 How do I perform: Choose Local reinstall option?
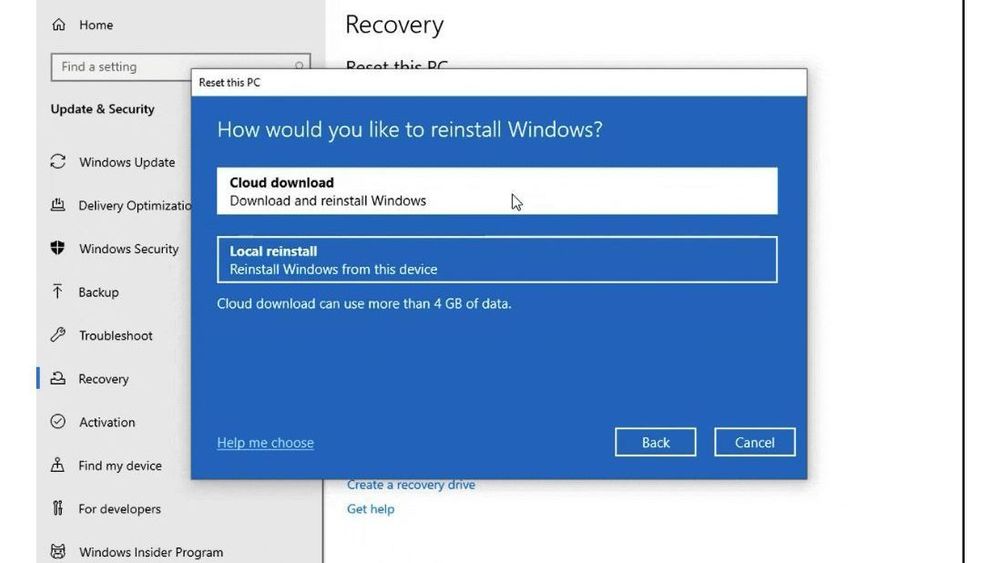[x=497, y=260]
